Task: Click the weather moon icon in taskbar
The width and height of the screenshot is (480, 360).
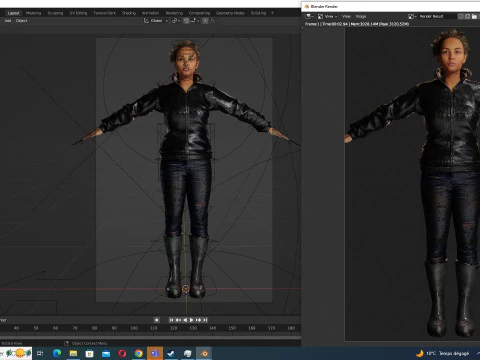Action: (x=420, y=353)
